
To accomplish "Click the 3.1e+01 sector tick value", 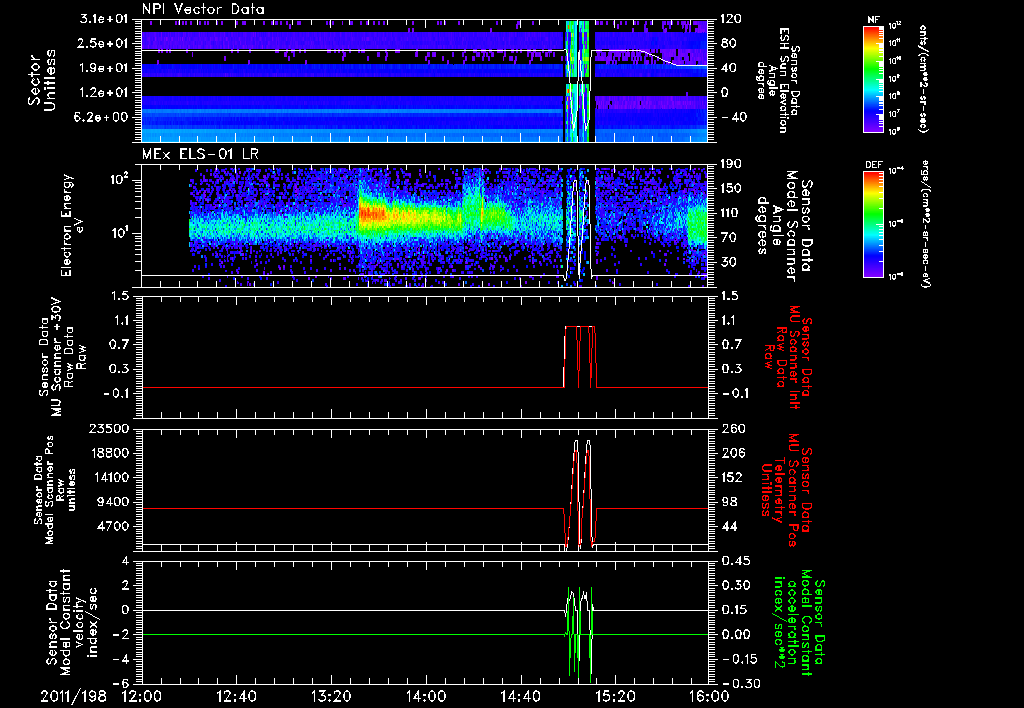I will [104, 19].
